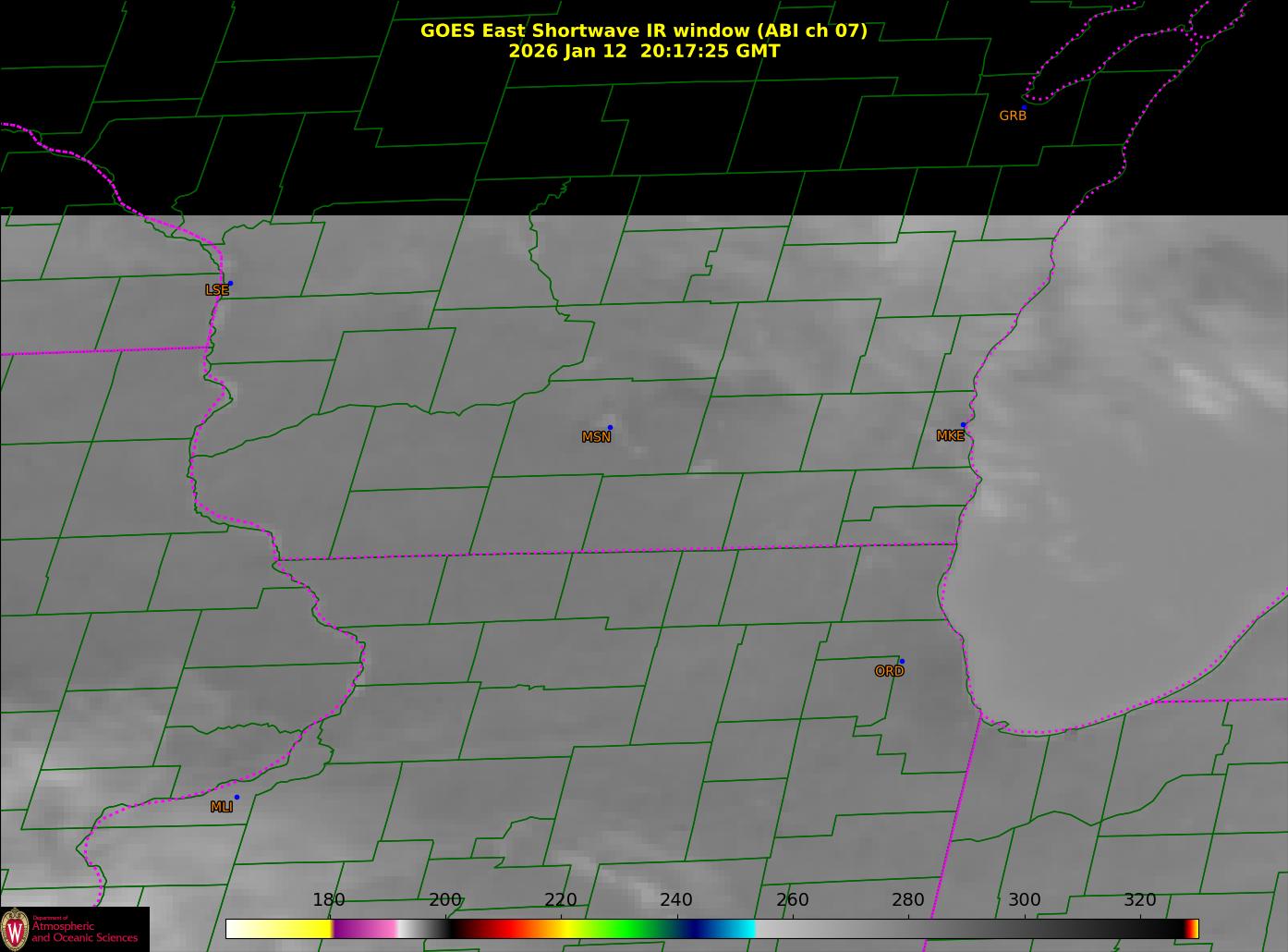
Task: Select the GRB station label
Action: tap(1013, 116)
